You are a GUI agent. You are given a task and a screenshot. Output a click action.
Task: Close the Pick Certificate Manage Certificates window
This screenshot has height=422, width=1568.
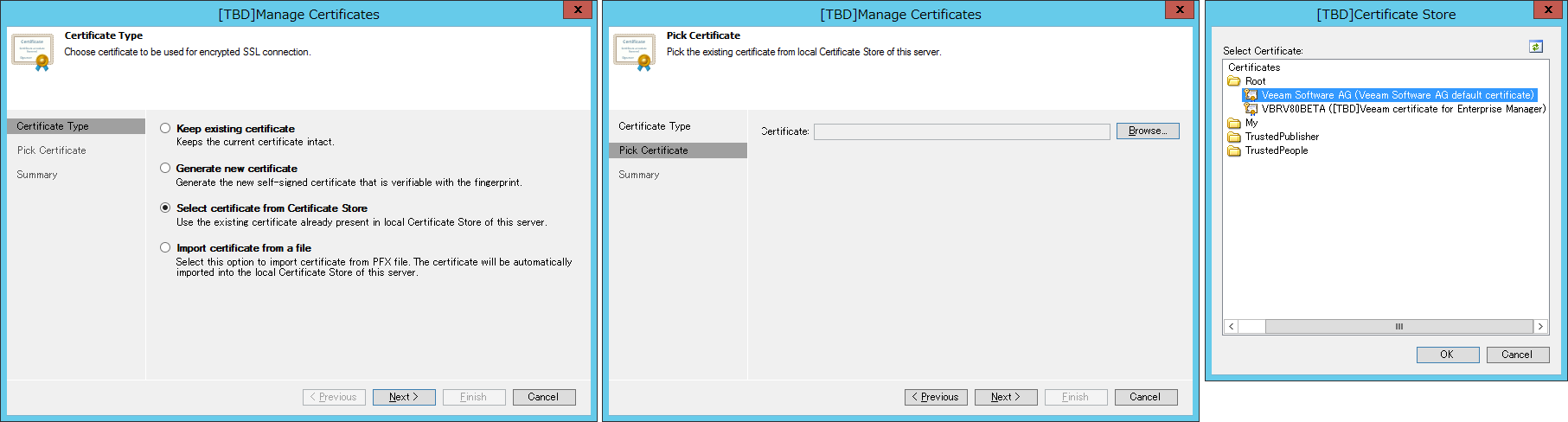pos(1179,10)
